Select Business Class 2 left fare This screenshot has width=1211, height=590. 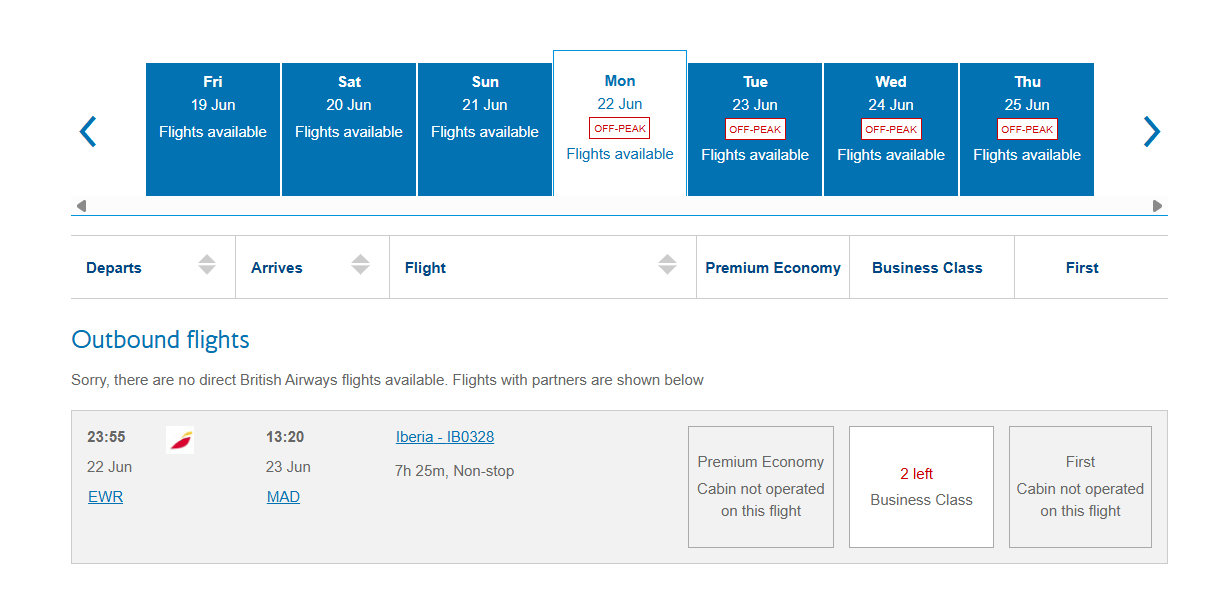pyautogui.click(x=921, y=487)
